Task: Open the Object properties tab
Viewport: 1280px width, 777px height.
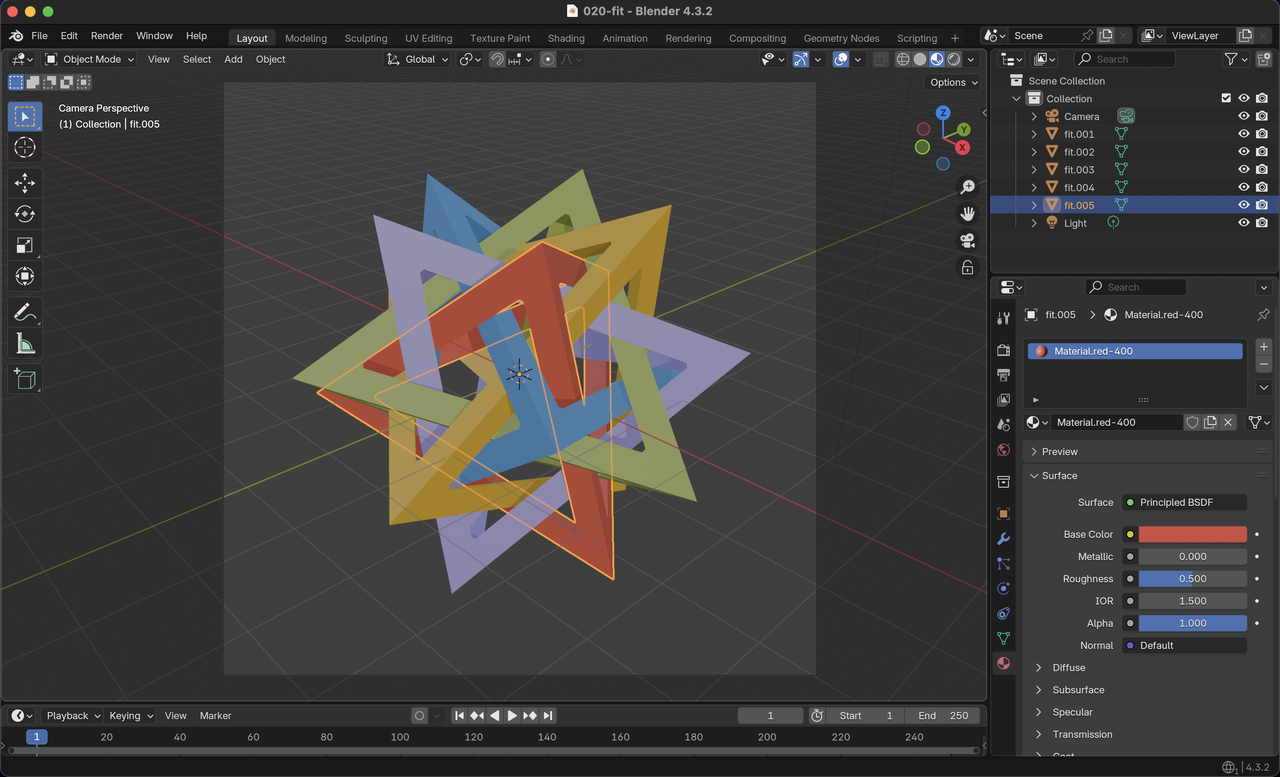Action: (1003, 514)
